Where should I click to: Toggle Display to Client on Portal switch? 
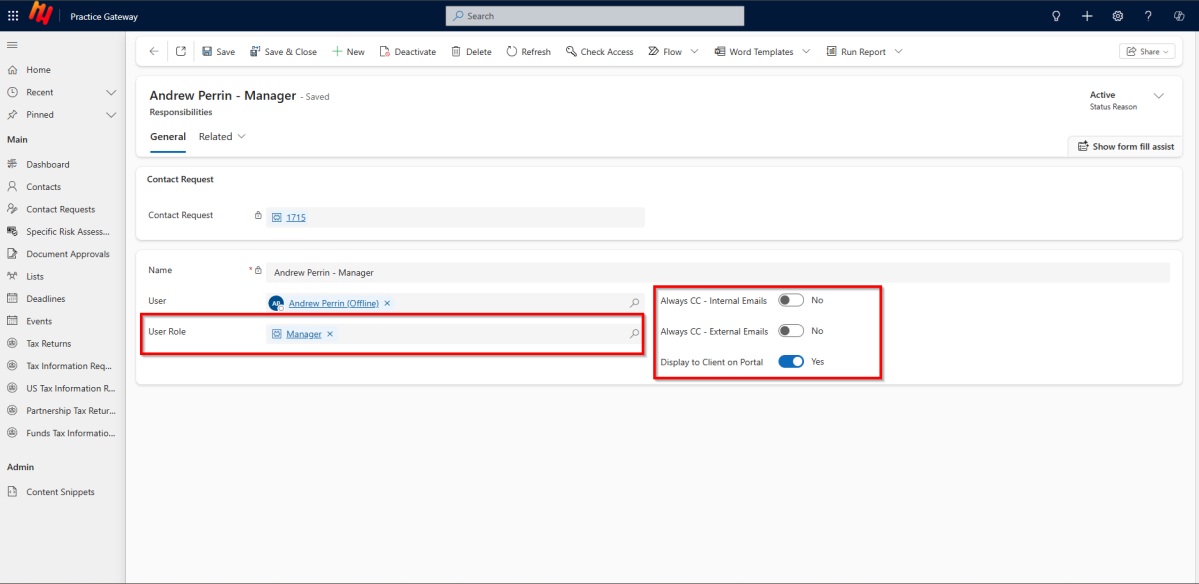pos(791,362)
